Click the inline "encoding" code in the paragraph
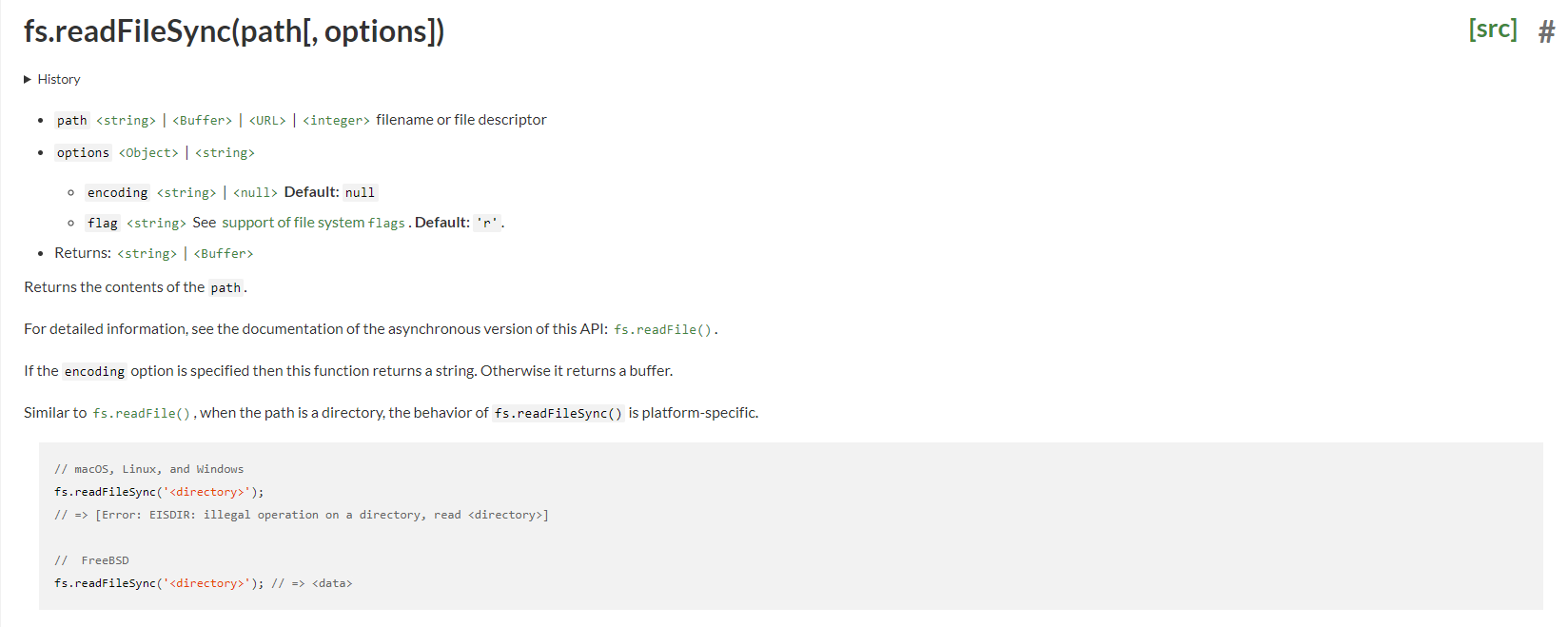The image size is (1568, 627). (94, 372)
